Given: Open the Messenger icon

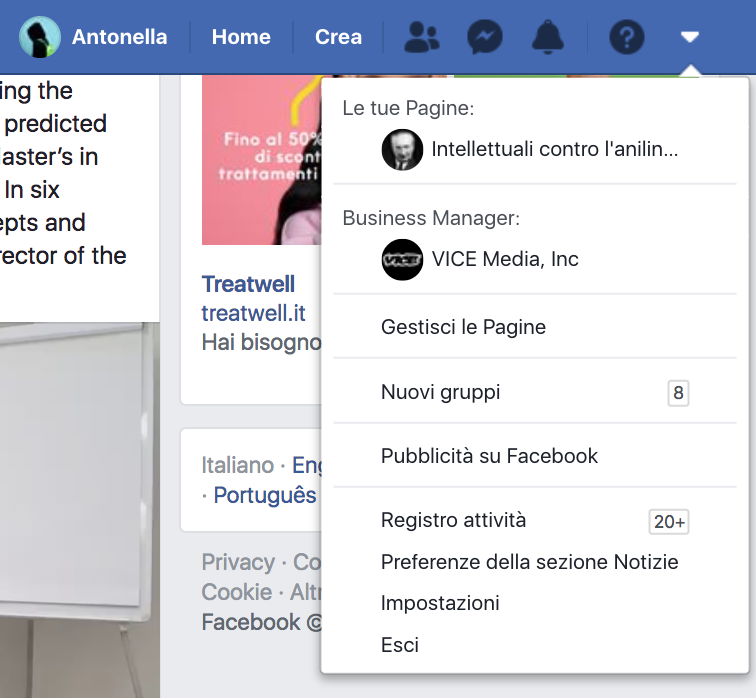Looking at the screenshot, I should coord(484,38).
